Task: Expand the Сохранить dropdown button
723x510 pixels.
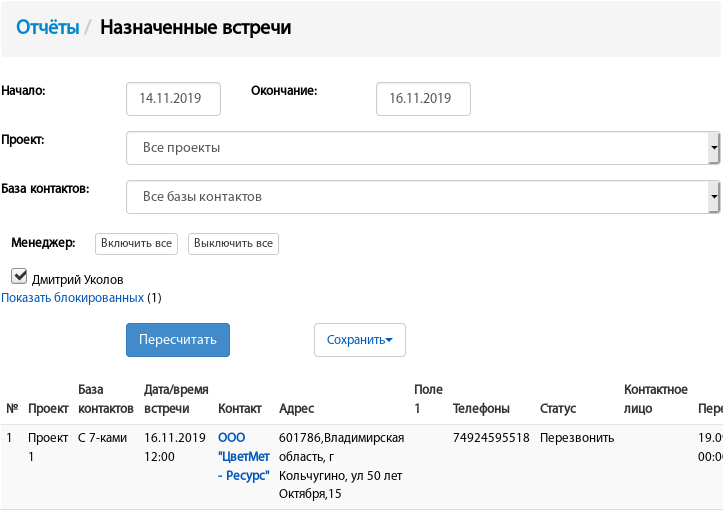Action: (359, 340)
